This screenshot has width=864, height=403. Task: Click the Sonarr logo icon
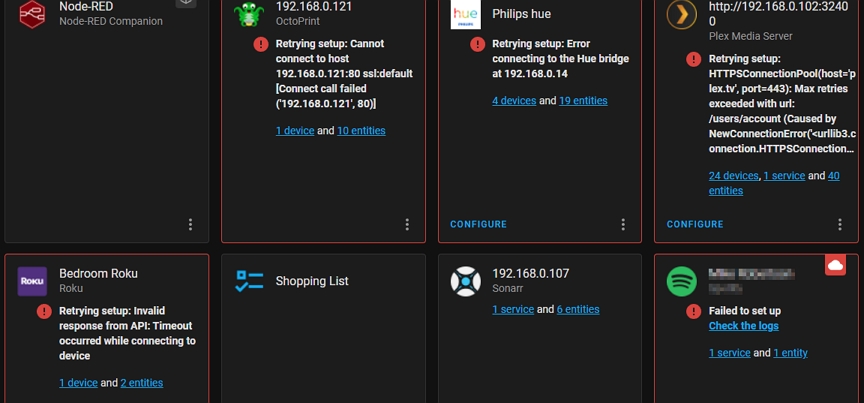pyautogui.click(x=466, y=281)
